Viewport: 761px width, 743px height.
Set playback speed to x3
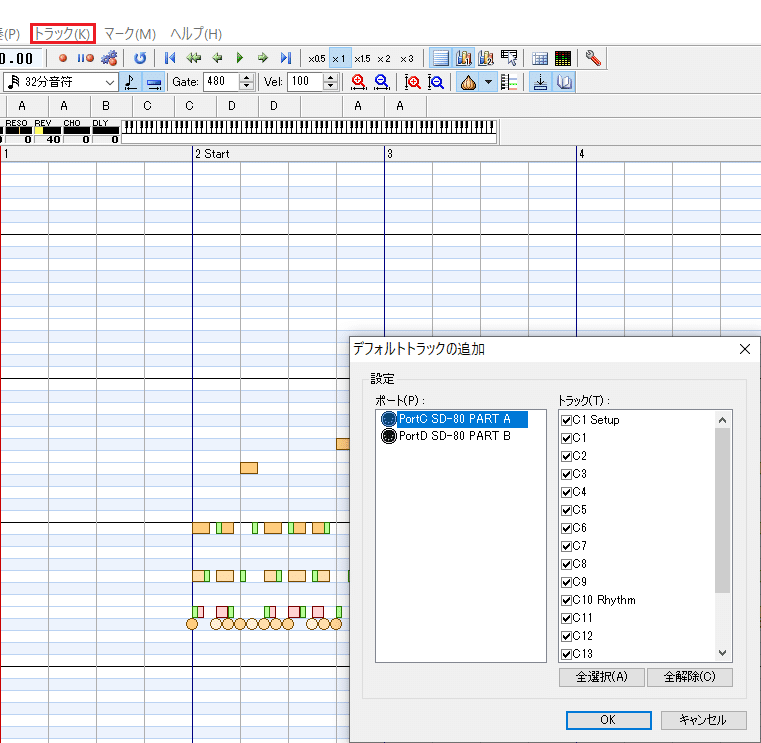[407, 59]
